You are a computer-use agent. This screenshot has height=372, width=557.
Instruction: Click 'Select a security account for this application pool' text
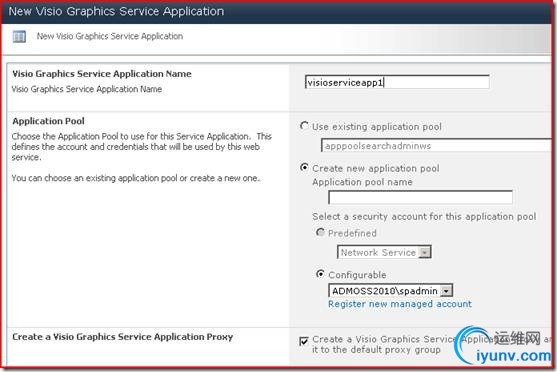[424, 216]
